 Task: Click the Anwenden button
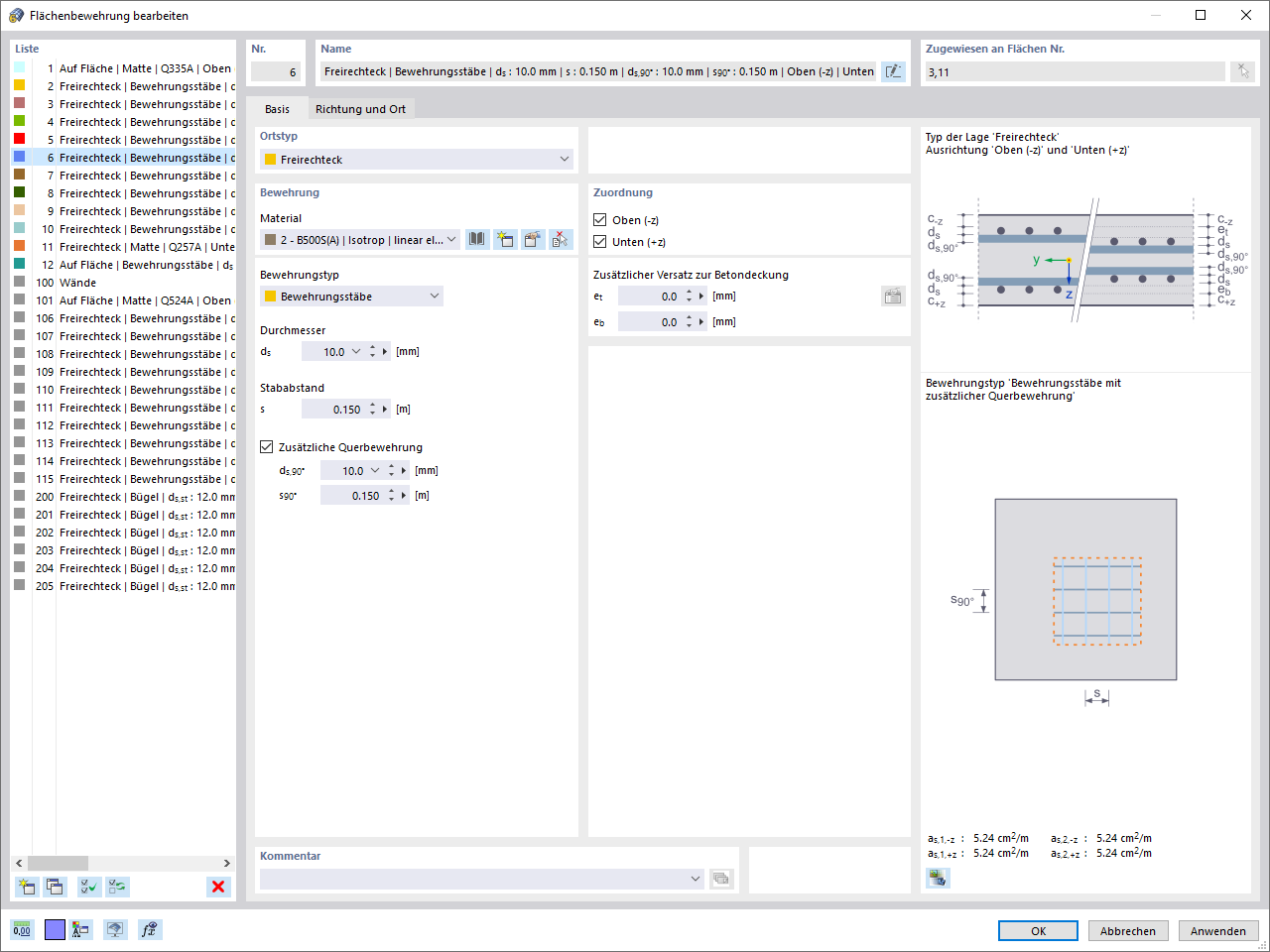[1218, 931]
